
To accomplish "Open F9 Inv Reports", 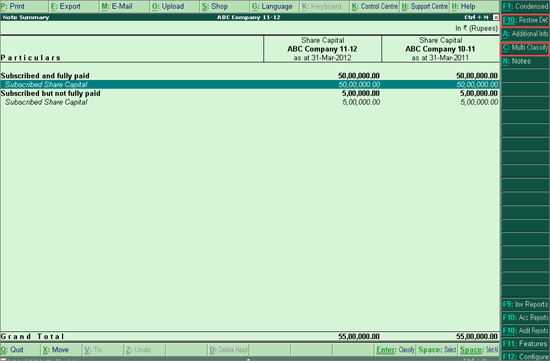I will point(525,305).
